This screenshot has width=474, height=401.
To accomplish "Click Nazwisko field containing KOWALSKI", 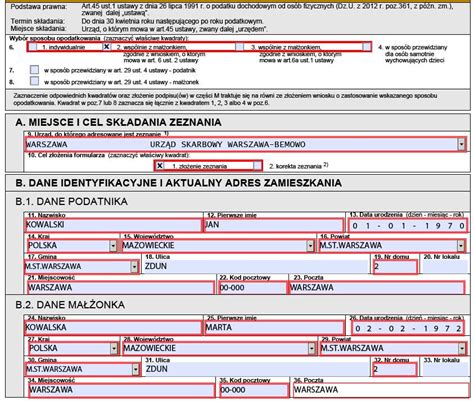I will click(113, 225).
